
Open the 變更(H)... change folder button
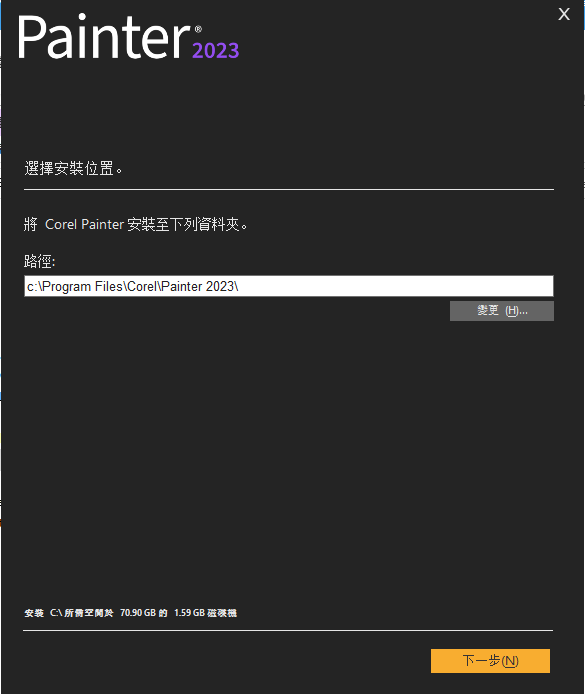(502, 311)
